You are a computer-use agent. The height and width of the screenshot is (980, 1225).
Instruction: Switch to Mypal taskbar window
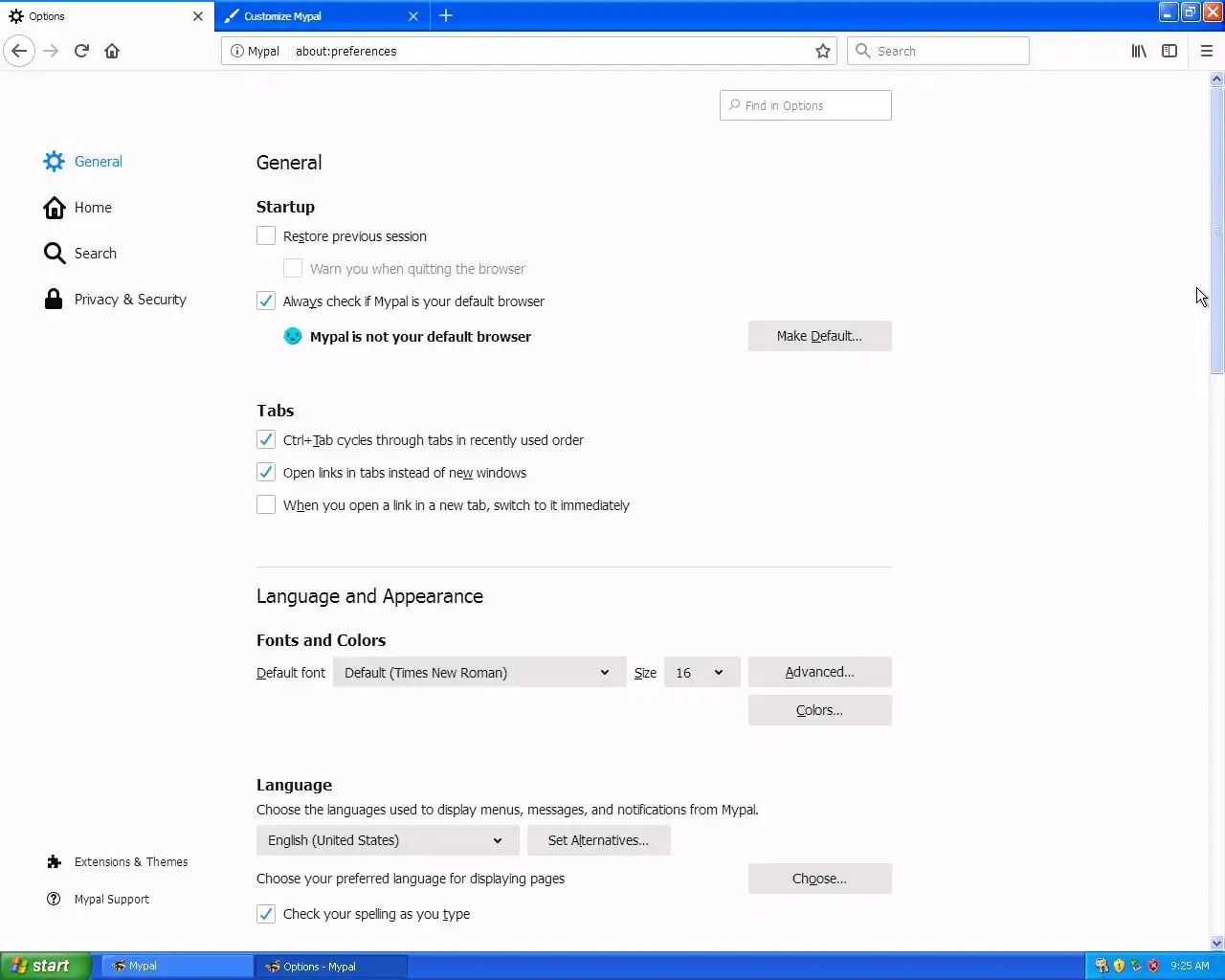[178, 966]
